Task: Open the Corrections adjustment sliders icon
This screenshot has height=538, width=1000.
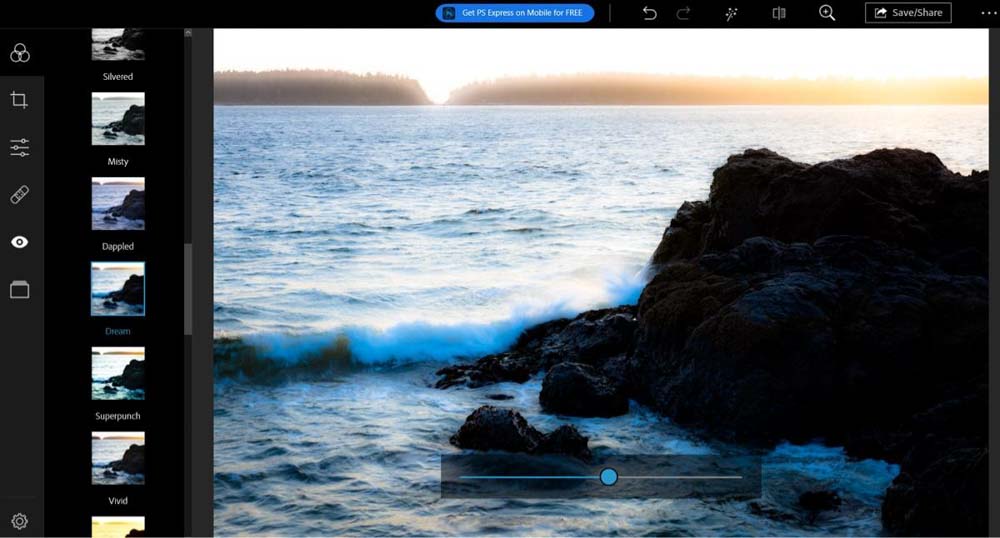Action: click(20, 148)
